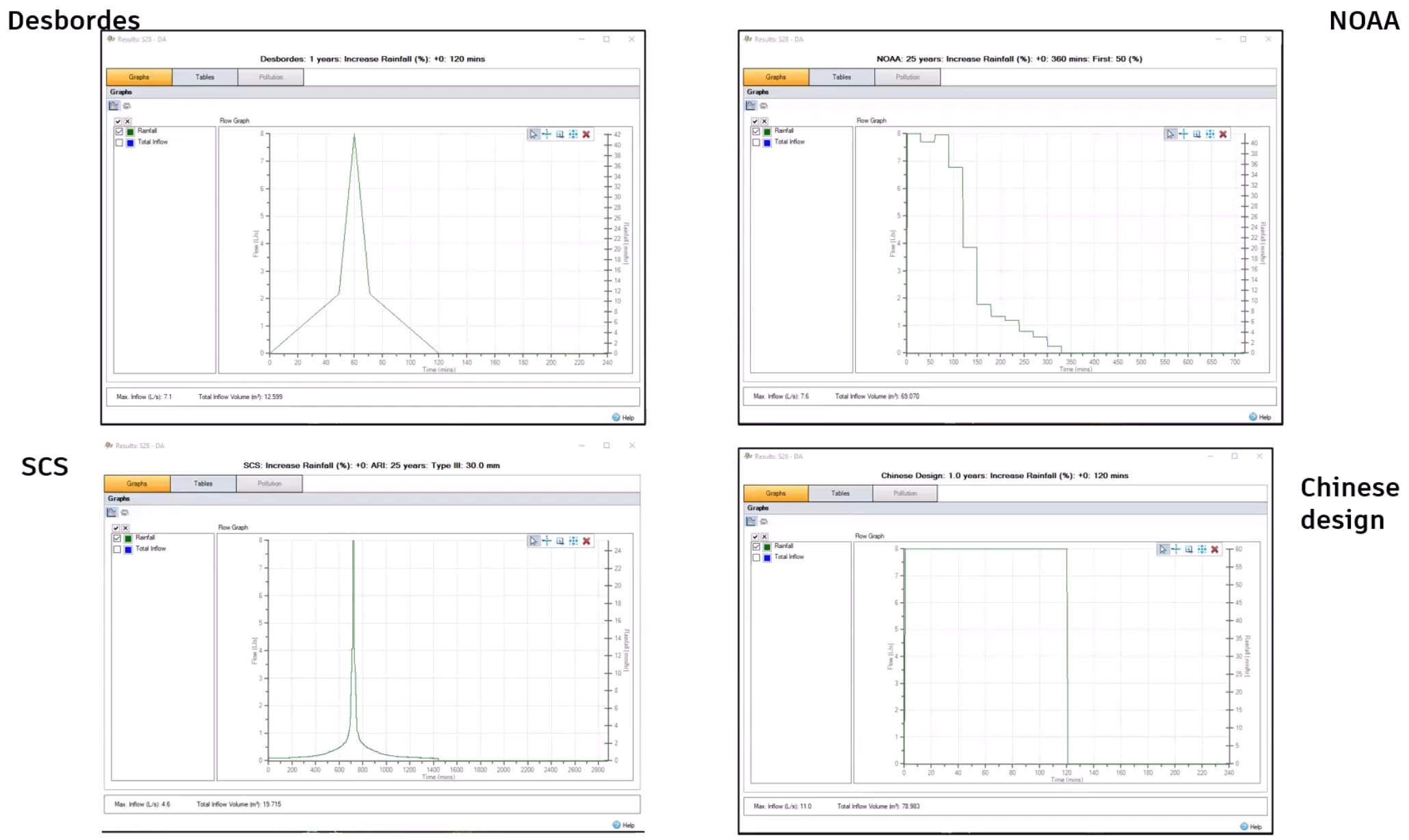Viewport: 1409px width, 840px height.
Task: Click green Rainfall swatch in SCS legend
Action: click(128, 538)
